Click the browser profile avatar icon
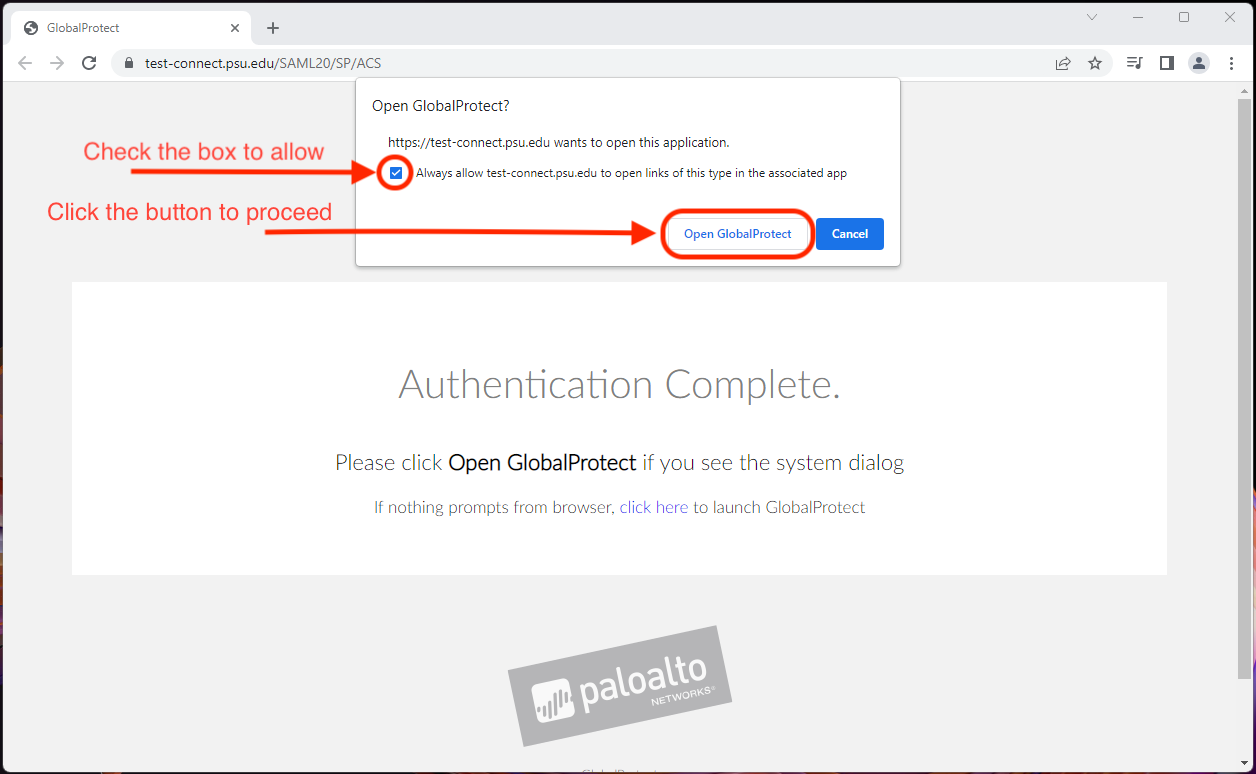The height and width of the screenshot is (774, 1256). [x=1198, y=62]
